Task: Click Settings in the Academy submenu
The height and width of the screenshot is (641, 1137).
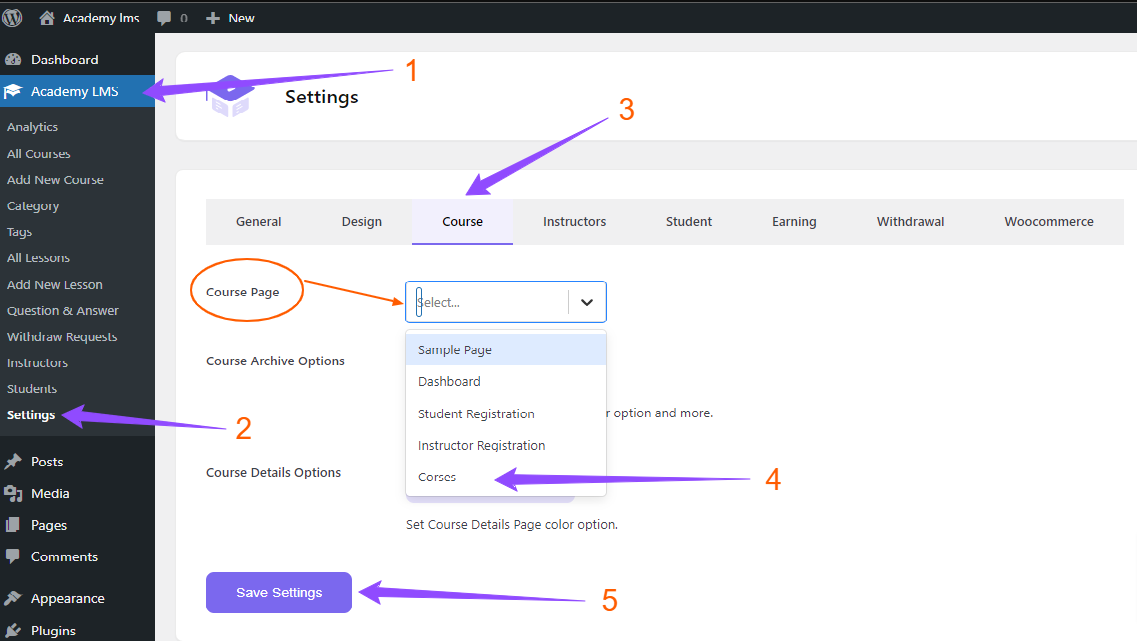Action: (x=30, y=415)
